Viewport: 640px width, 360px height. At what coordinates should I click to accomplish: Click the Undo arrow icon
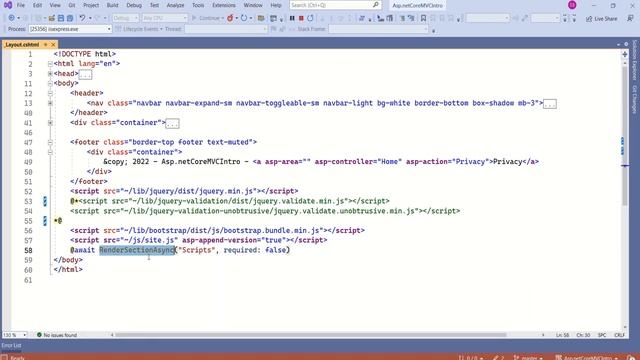click(82, 18)
